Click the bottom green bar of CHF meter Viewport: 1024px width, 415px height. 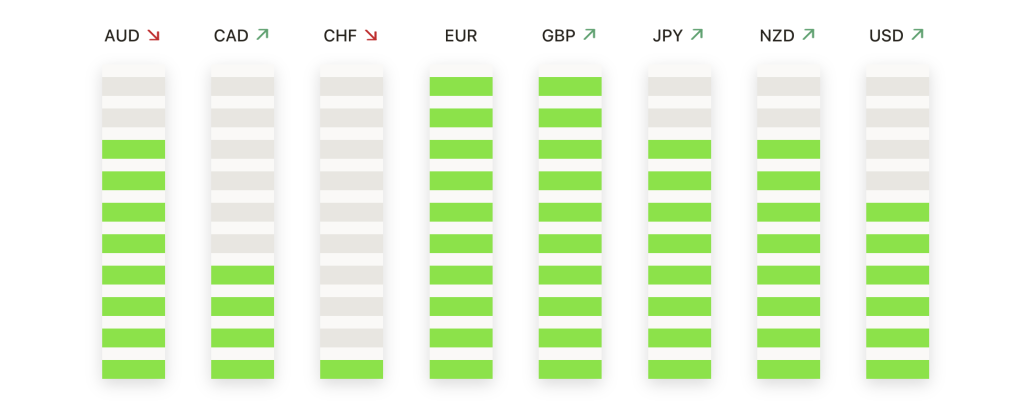pyautogui.click(x=351, y=369)
